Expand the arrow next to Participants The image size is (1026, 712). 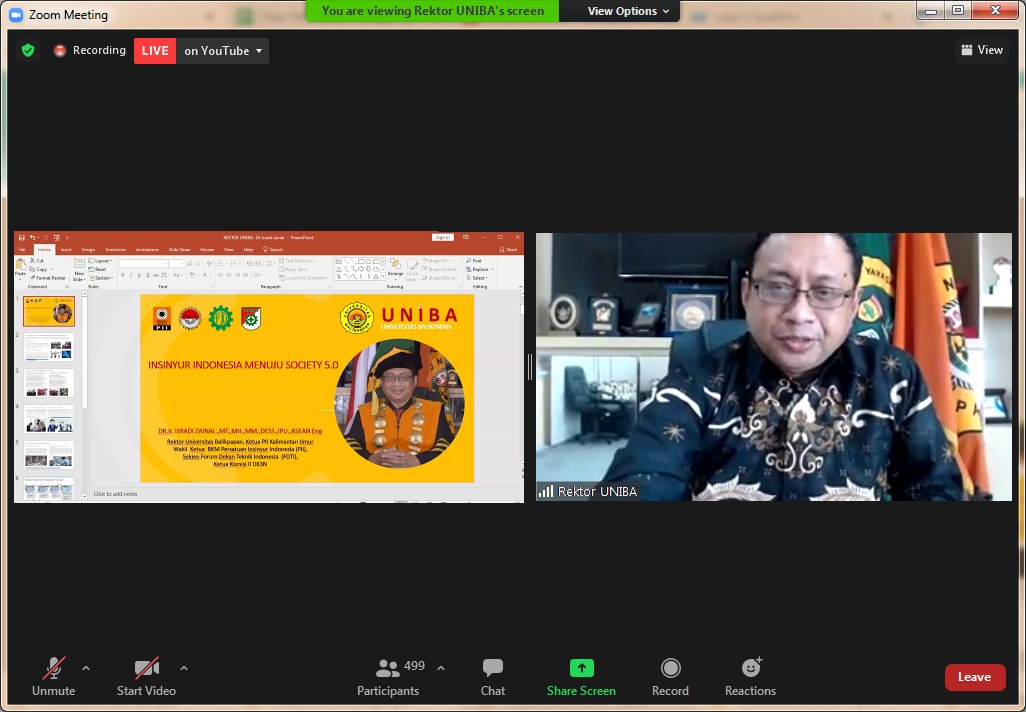pos(441,668)
